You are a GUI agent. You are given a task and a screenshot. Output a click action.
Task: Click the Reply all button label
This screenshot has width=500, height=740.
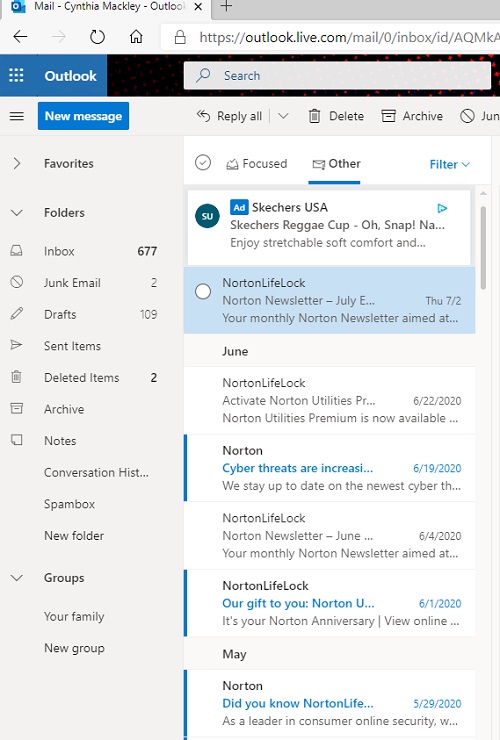239,117
